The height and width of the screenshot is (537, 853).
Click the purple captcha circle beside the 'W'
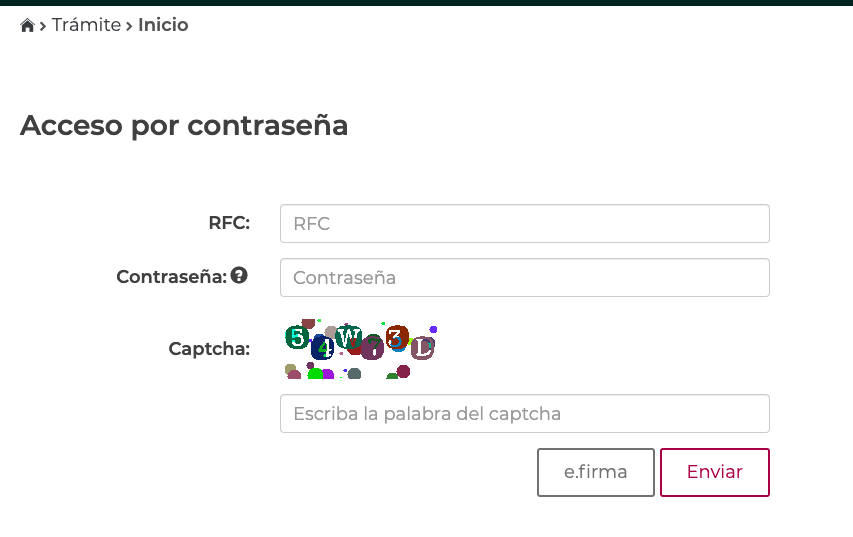pyautogui.click(x=373, y=347)
